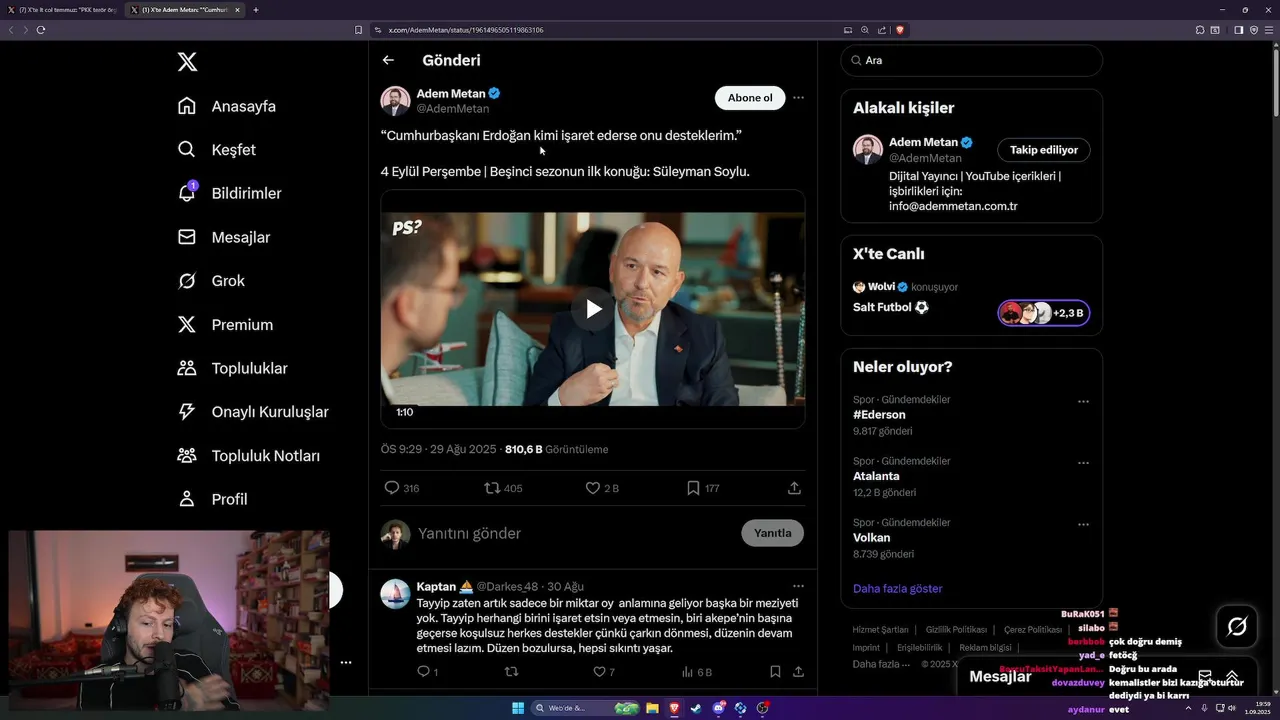Open the browser extensions puzzle icon

click(x=1200, y=30)
